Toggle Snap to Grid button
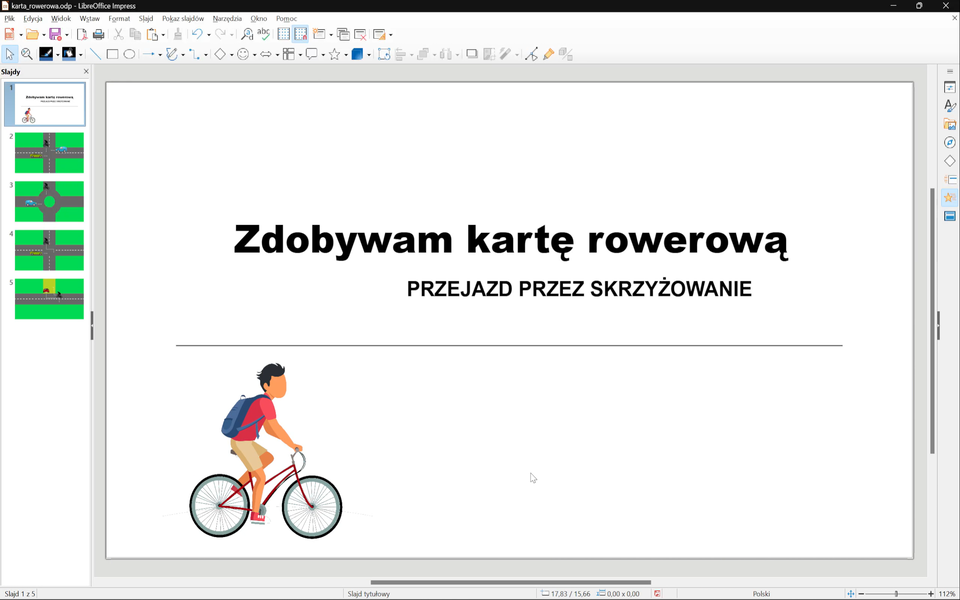This screenshot has width=960, height=600. (301, 34)
